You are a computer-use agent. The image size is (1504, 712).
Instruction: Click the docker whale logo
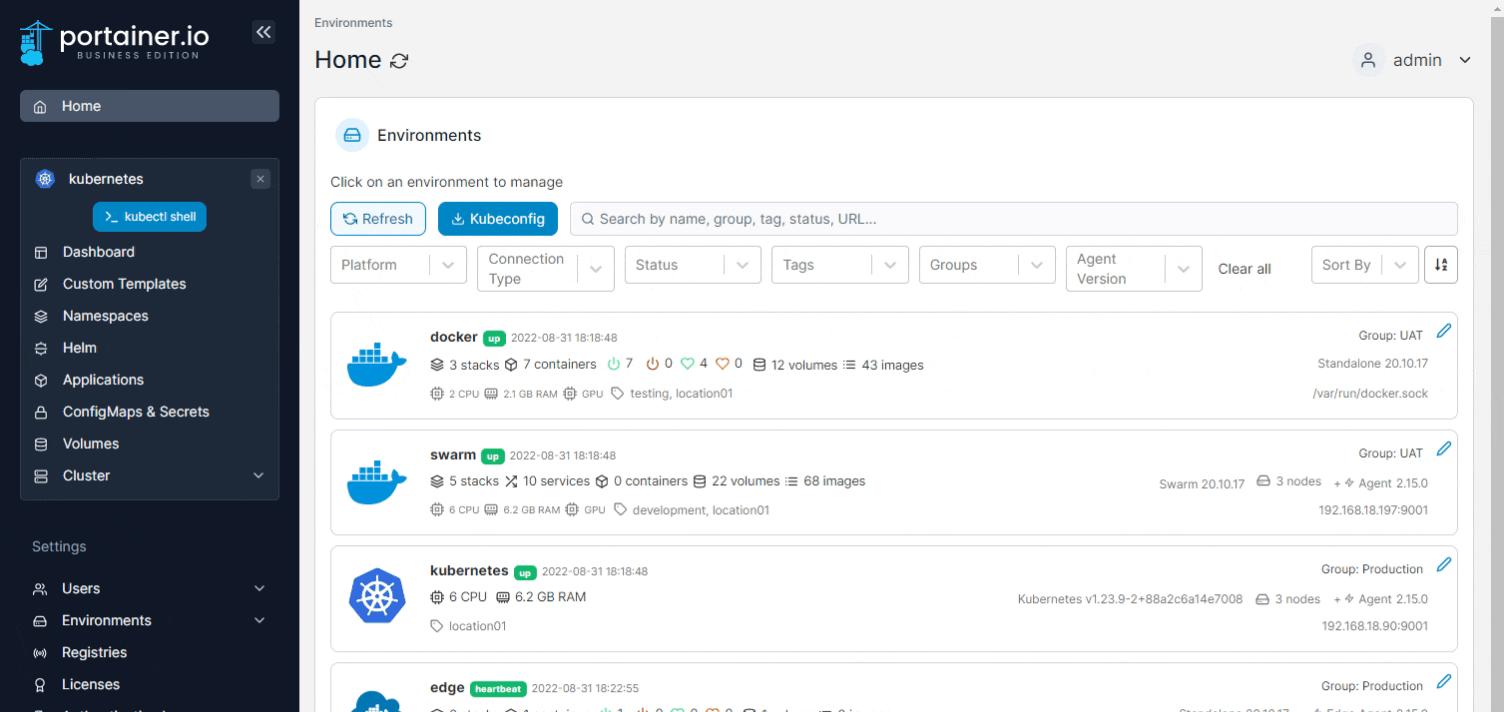click(377, 365)
